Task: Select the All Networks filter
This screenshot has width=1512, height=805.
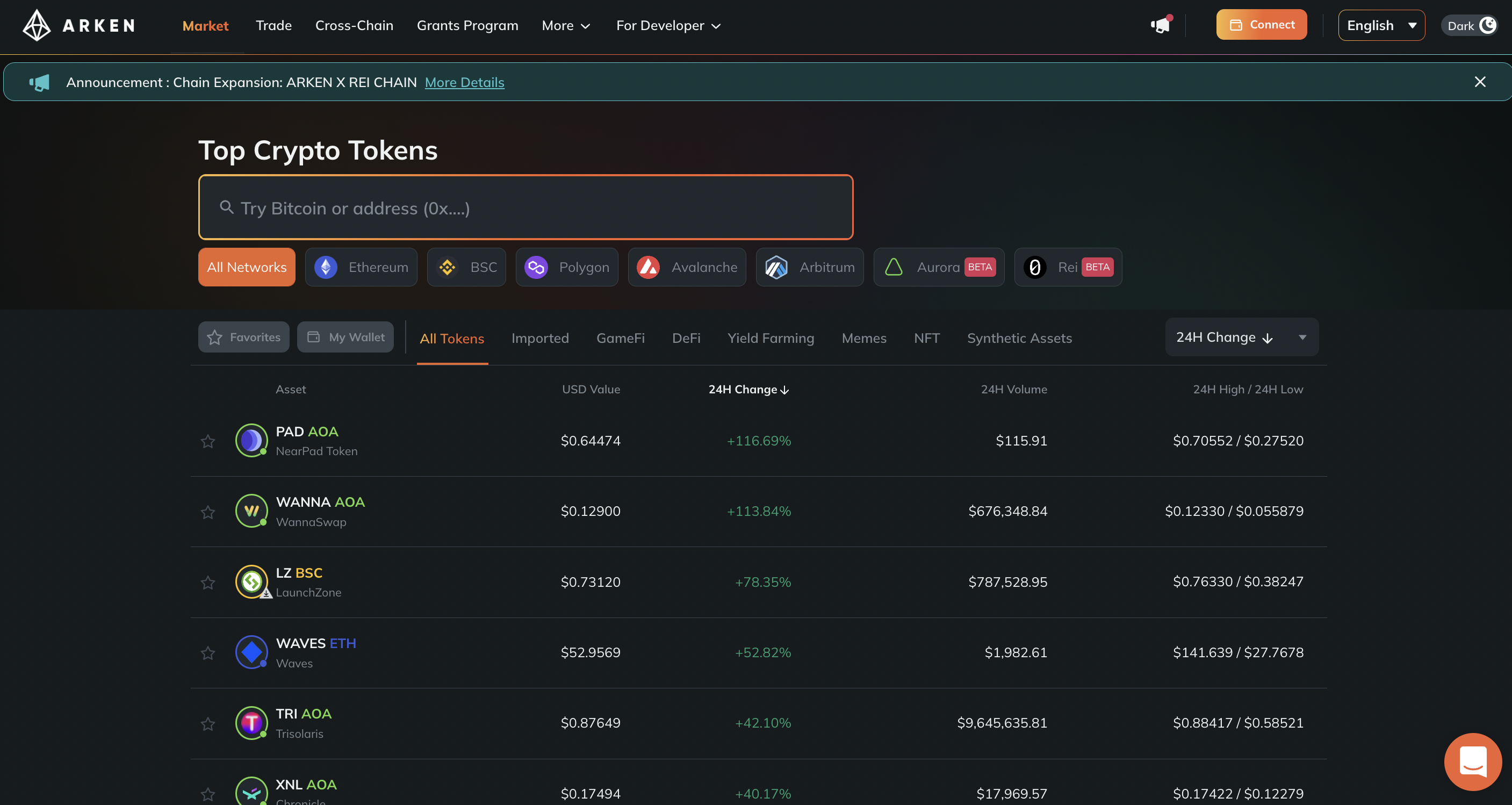Action: pyautogui.click(x=247, y=267)
